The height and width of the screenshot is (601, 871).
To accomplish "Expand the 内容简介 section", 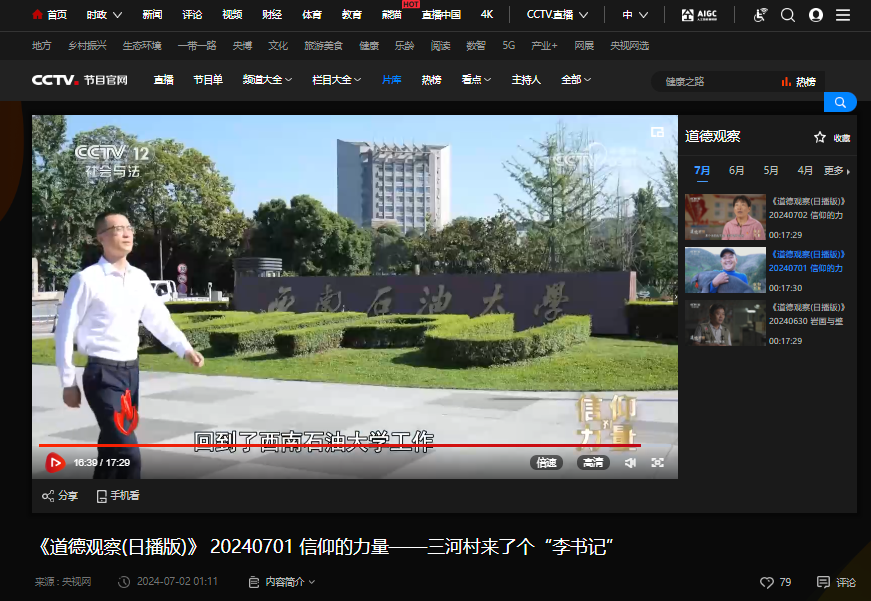I will (282, 581).
